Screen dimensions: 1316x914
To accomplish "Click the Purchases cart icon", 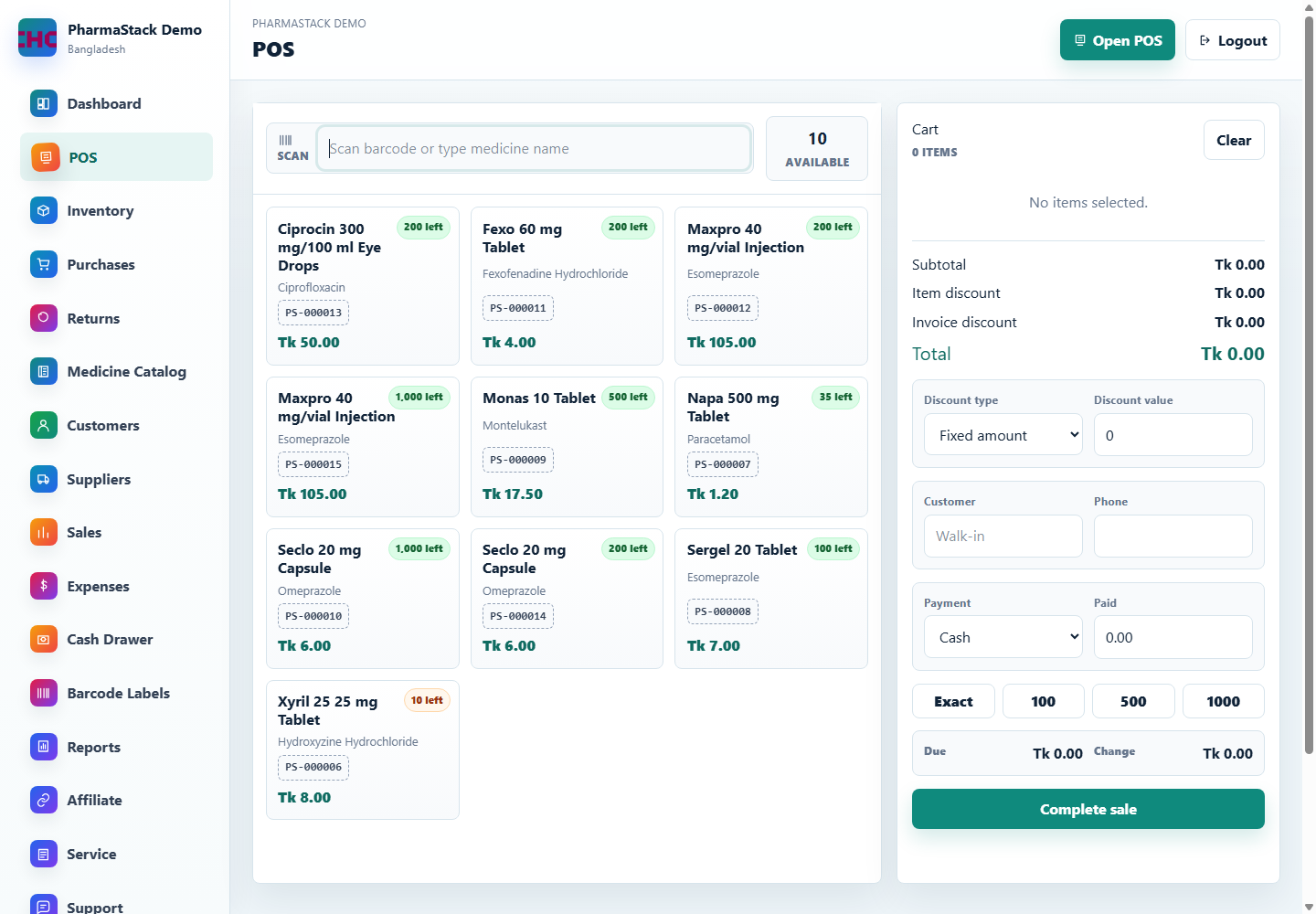I will click(43, 264).
